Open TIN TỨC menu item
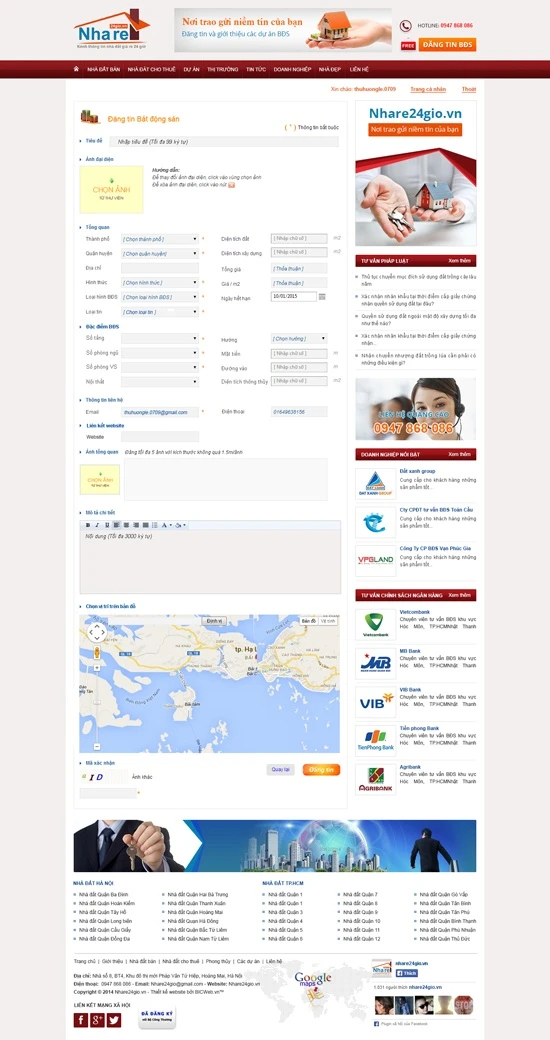 pos(256,69)
